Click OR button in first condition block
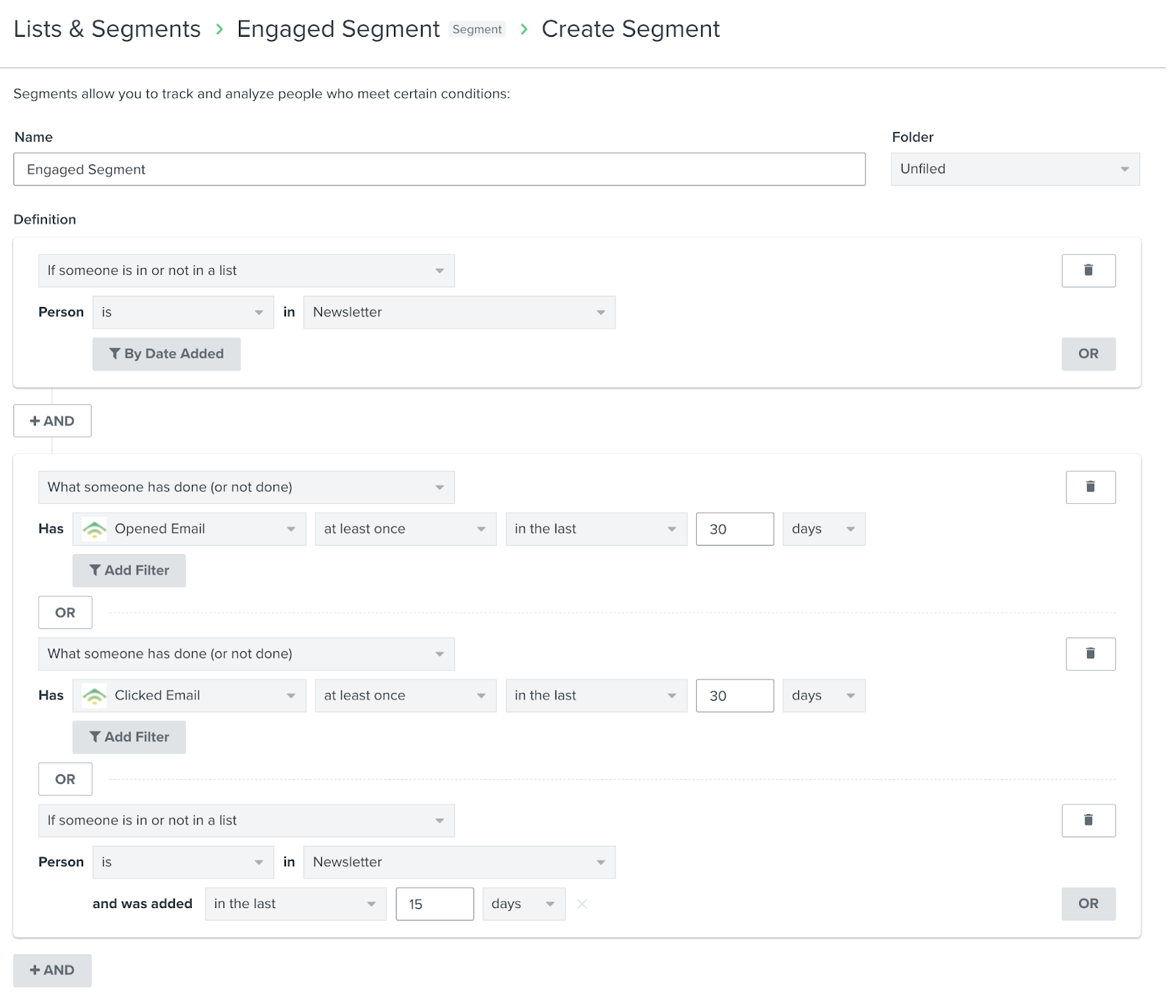Screen dimensions: 1176x1008 (x=1088, y=354)
